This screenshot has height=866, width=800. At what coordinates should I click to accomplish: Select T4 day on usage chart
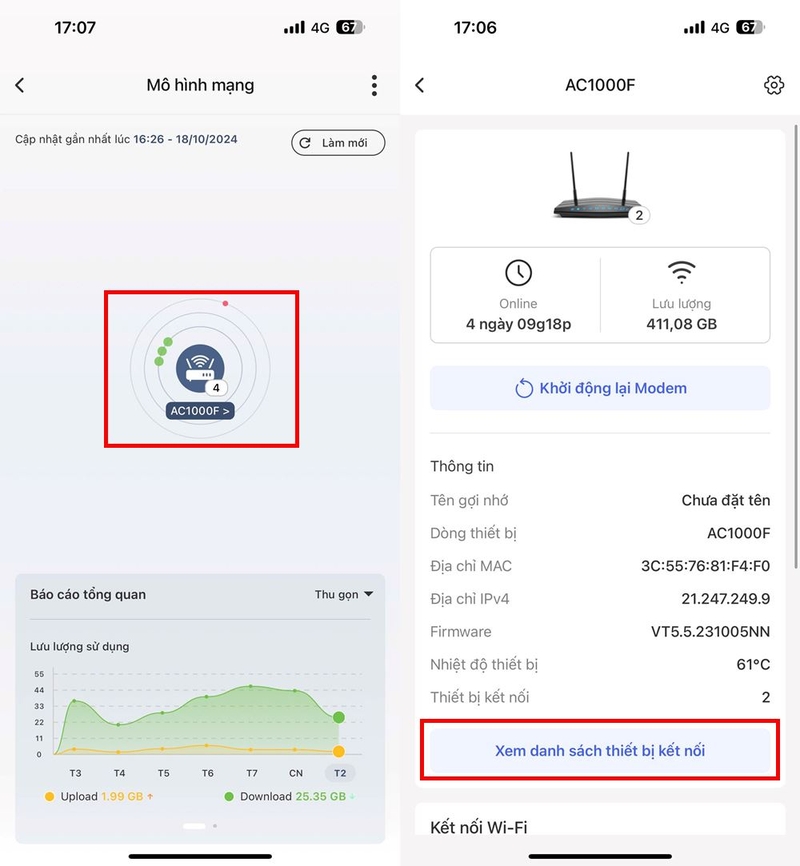pos(119,773)
